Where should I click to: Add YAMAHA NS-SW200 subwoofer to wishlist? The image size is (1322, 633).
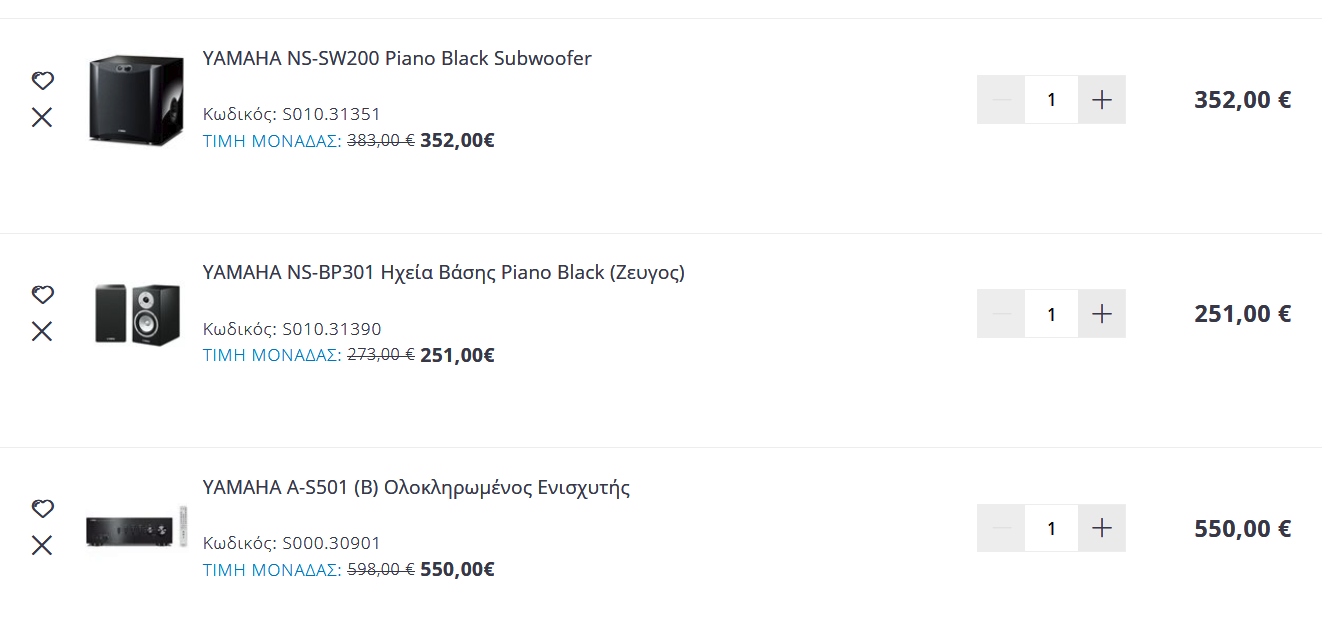tap(42, 81)
